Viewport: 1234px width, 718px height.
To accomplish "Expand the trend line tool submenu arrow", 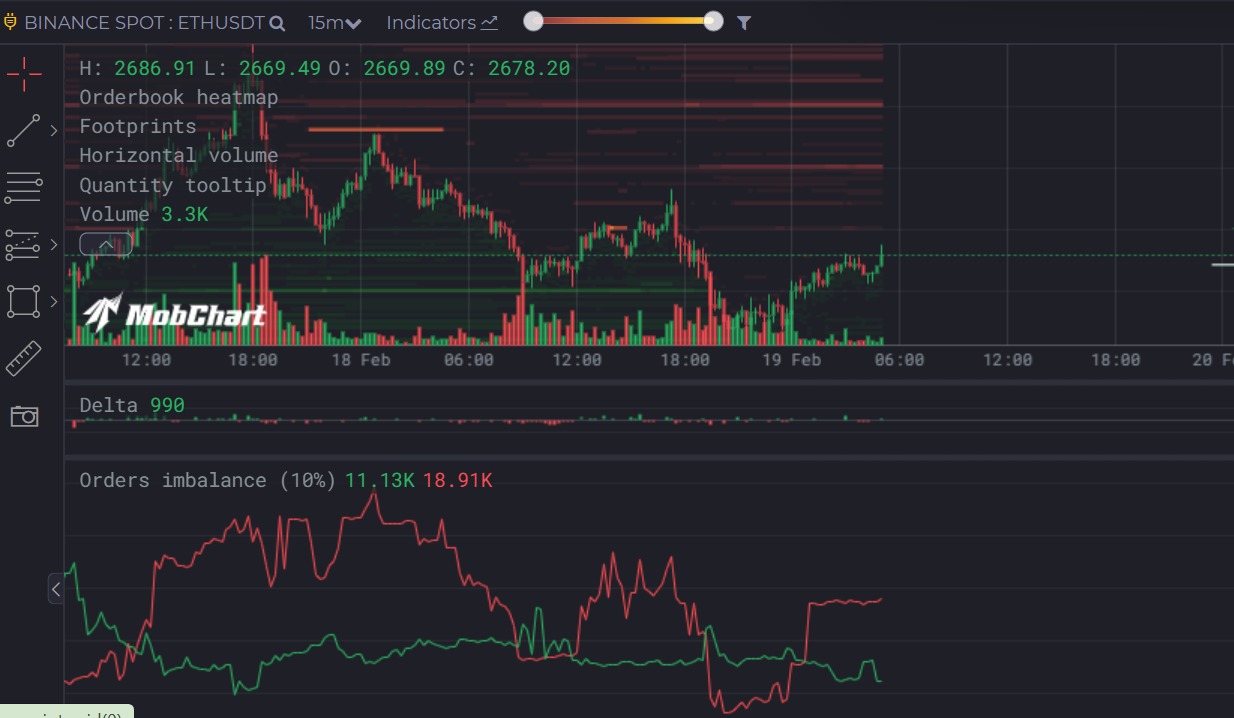I will click(54, 131).
